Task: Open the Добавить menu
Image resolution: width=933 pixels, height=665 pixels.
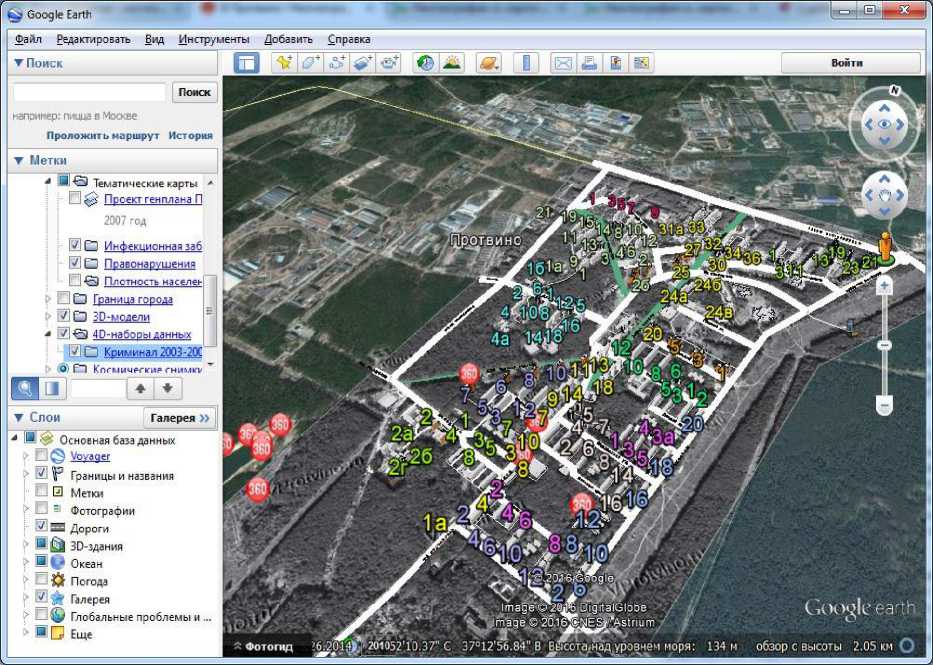Action: 288,39
